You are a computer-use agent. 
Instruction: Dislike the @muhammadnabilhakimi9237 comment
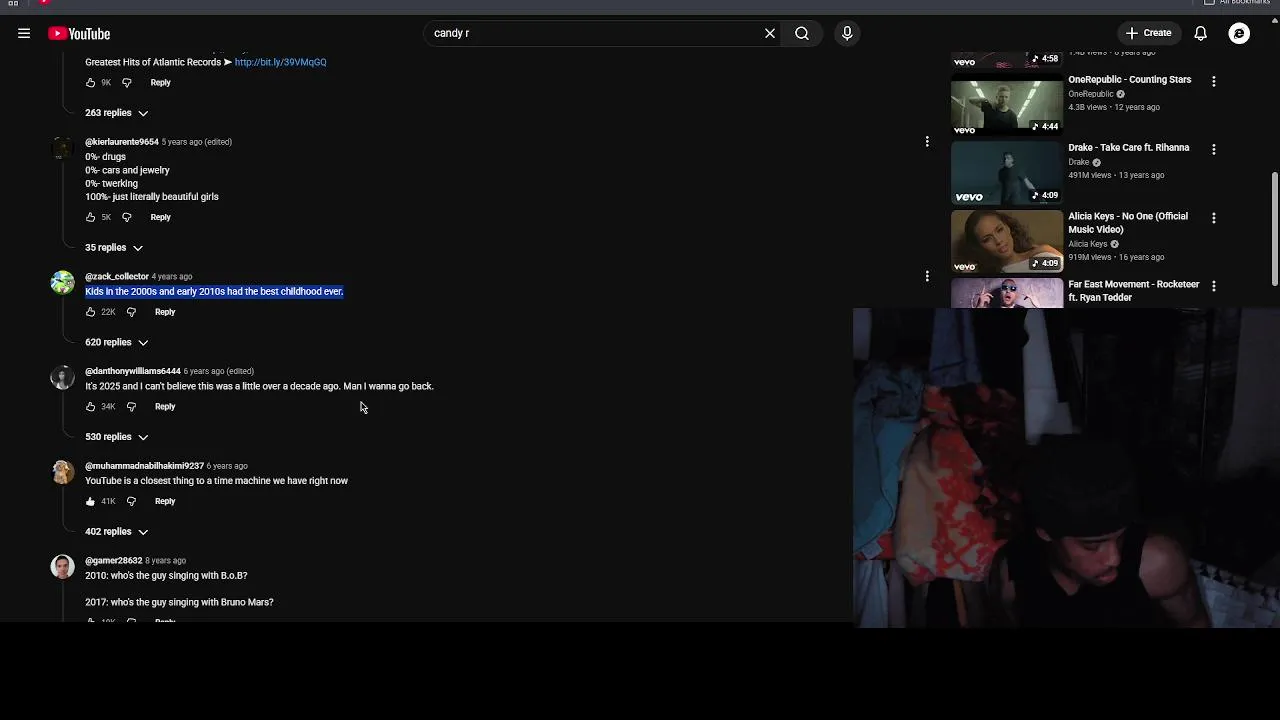pyautogui.click(x=131, y=501)
